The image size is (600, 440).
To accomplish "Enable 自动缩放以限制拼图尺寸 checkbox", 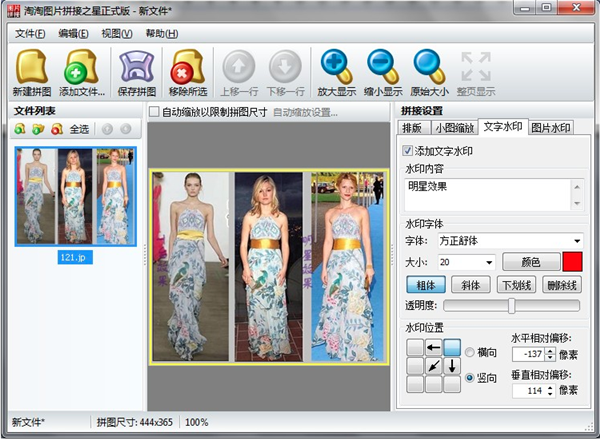I will (x=155, y=112).
